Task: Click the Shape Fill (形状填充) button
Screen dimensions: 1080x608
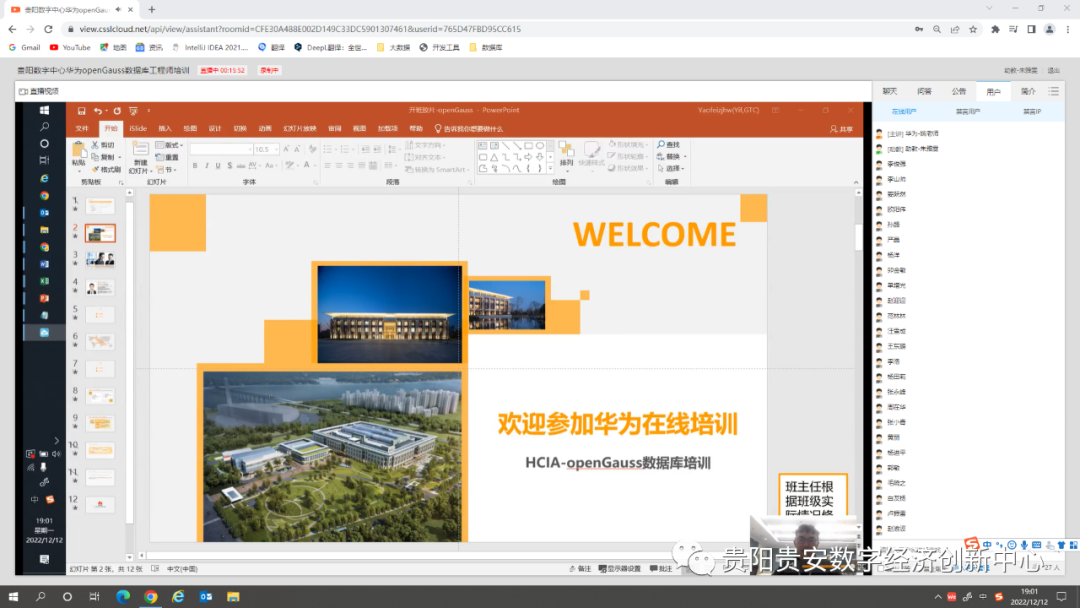Action: click(x=627, y=145)
